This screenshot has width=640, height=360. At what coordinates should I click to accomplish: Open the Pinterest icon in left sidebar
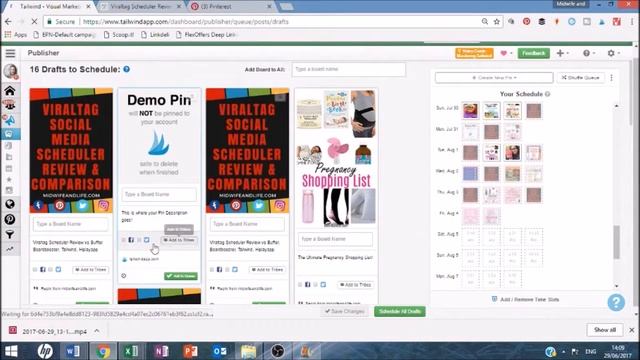point(10,219)
